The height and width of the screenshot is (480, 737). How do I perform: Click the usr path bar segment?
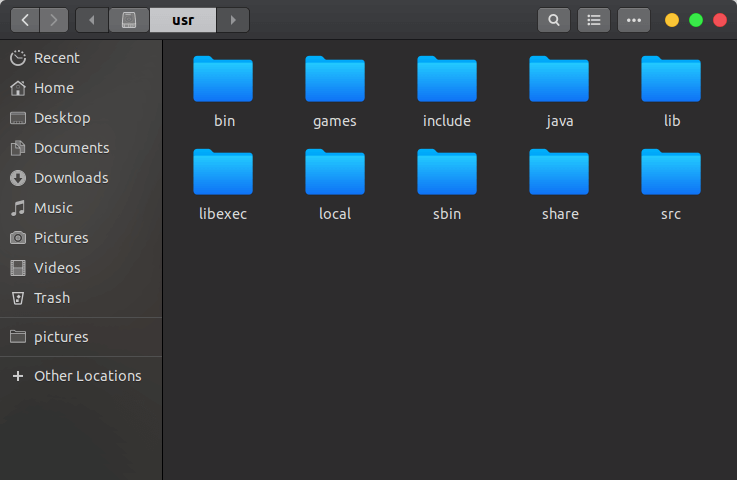[x=182, y=20]
